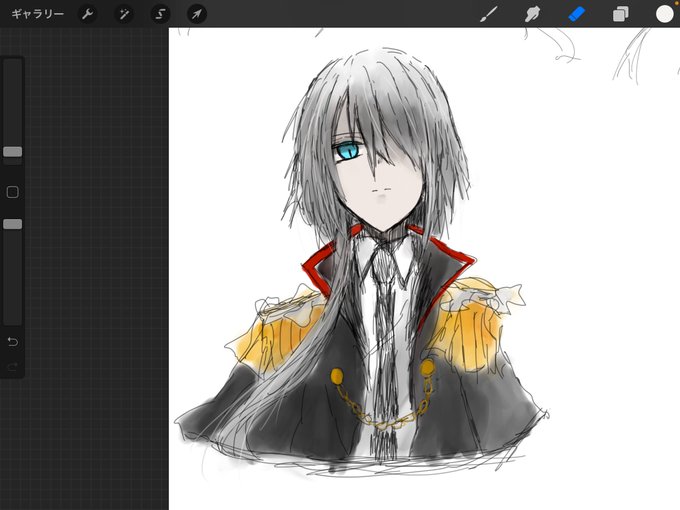The width and height of the screenshot is (680, 510).
Task: Select the Paint brush tool
Action: [x=489, y=14]
